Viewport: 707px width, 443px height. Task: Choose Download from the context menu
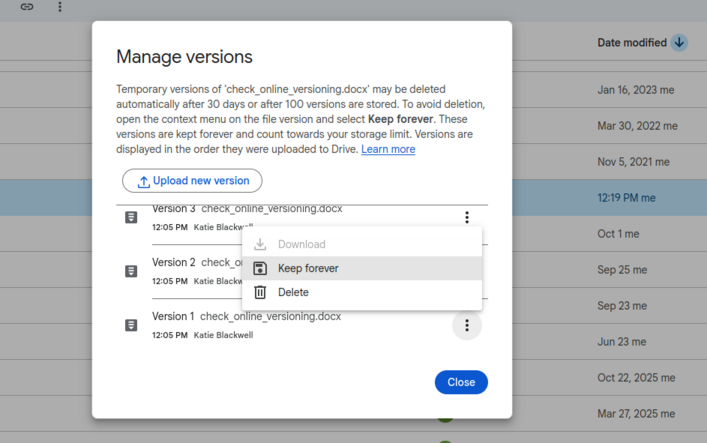362,244
